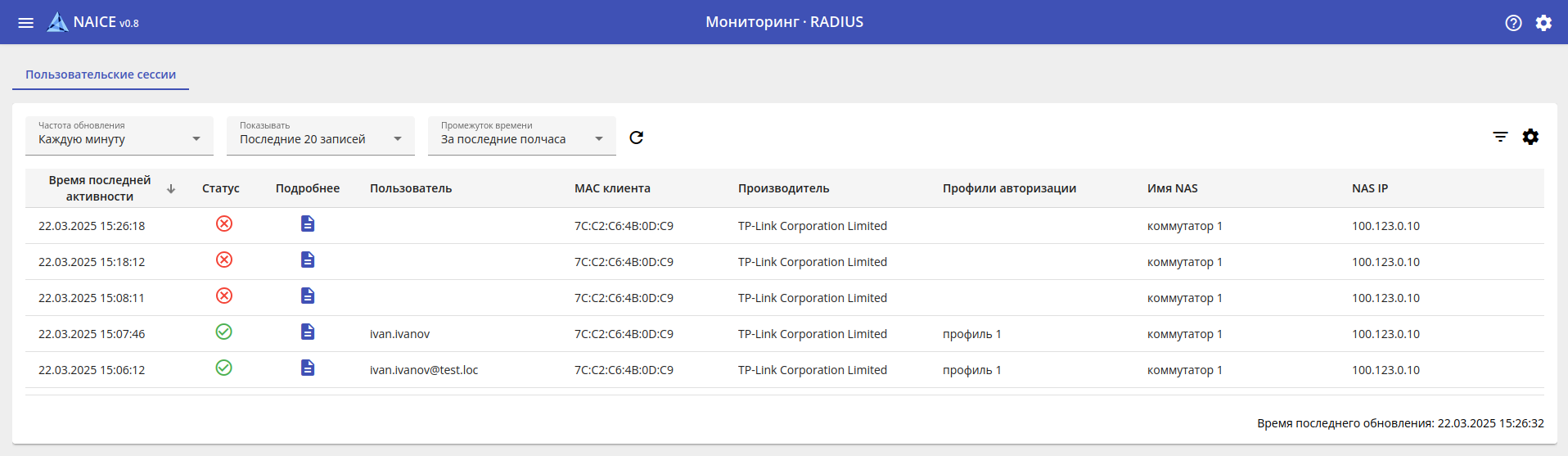Click success status icon for 15:06:12
The width and height of the screenshot is (1568, 456).
point(224,368)
